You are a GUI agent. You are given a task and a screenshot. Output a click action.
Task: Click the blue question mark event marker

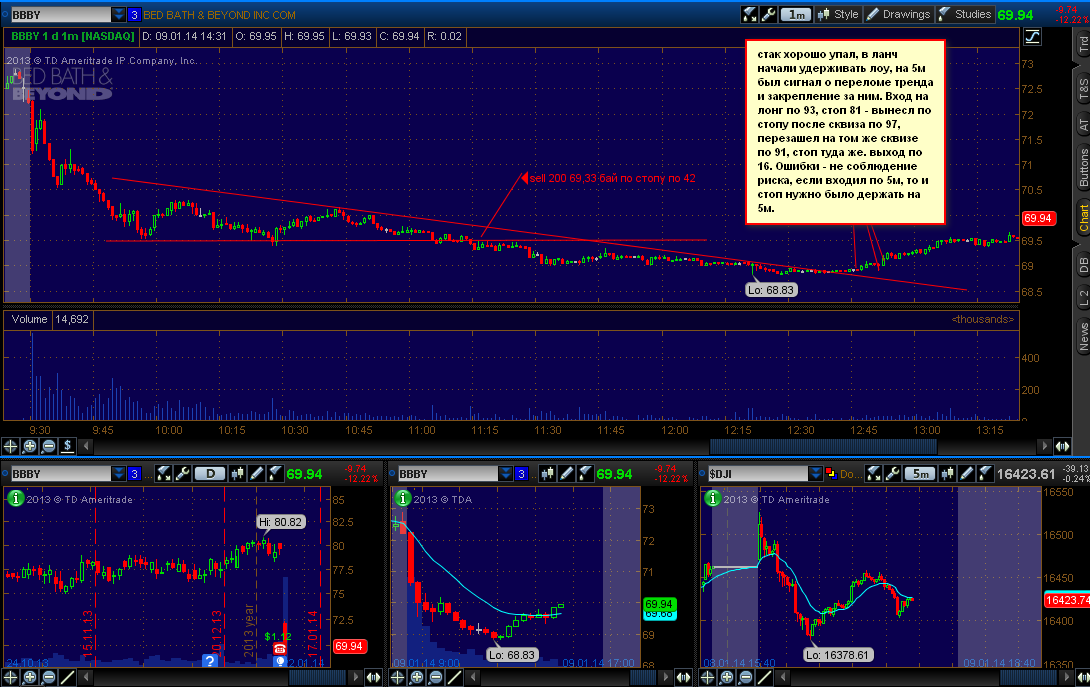pyautogui.click(x=209, y=660)
